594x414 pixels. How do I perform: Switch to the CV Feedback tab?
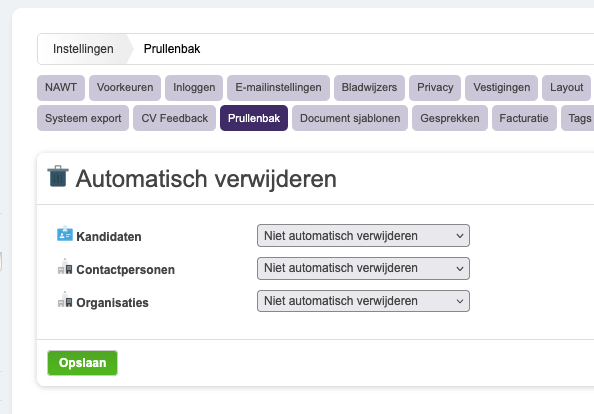click(175, 118)
